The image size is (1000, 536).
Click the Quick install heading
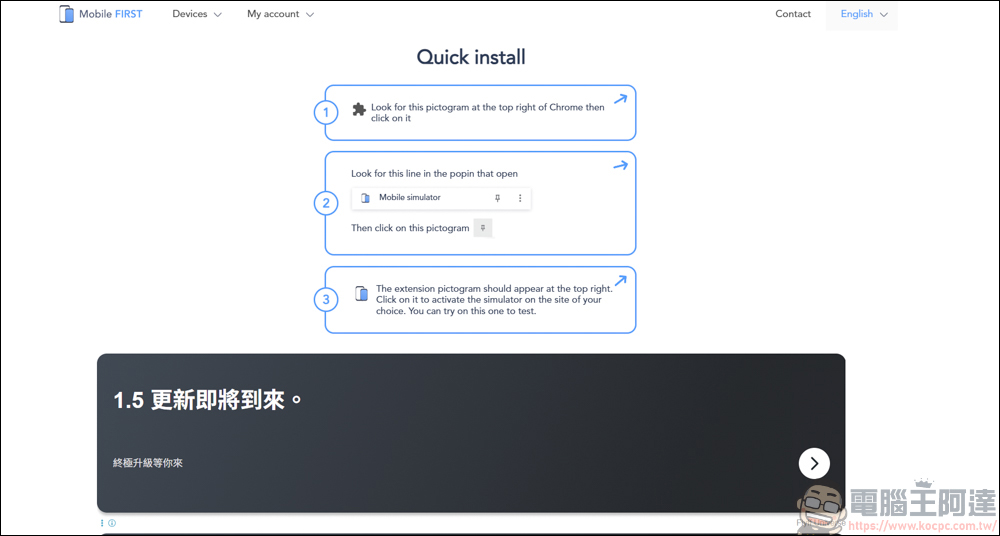(x=471, y=57)
